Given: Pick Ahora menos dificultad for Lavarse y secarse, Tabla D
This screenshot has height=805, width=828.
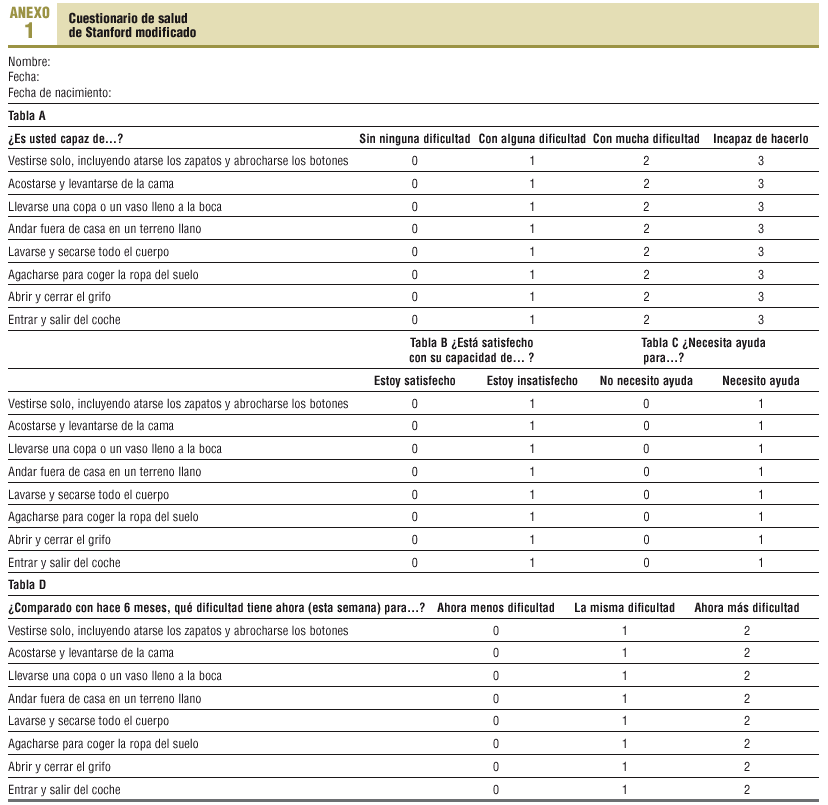Looking at the screenshot, I should (495, 721).
